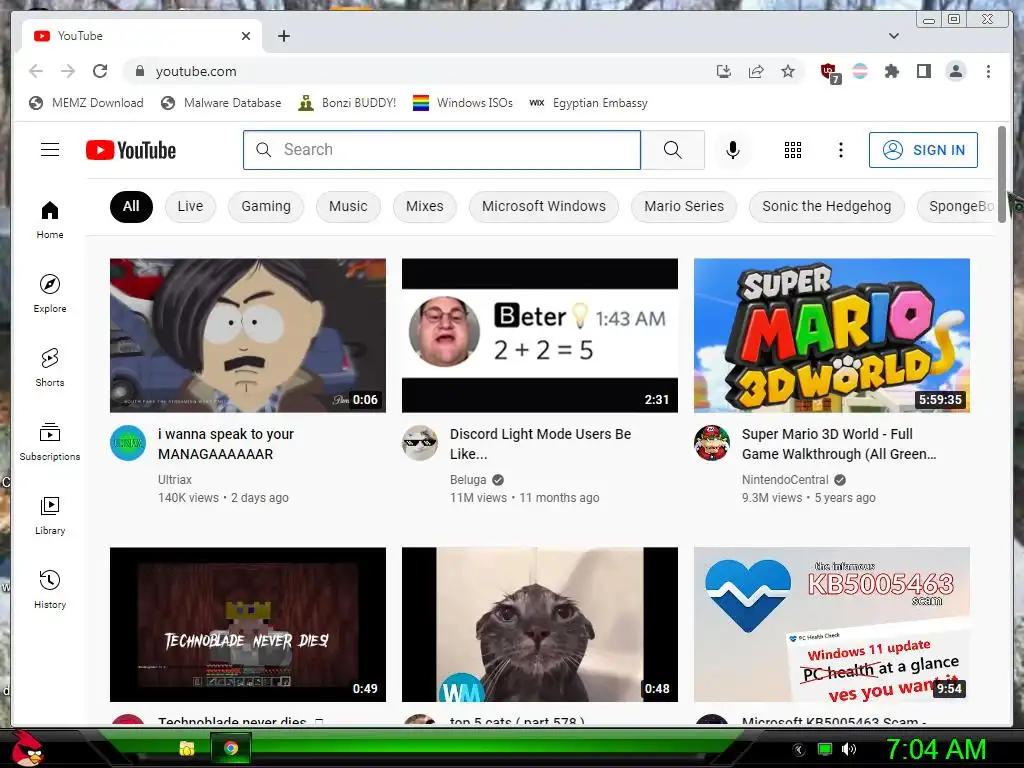This screenshot has height=768, width=1024.
Task: Select the Music filter chip
Action: click(x=348, y=206)
